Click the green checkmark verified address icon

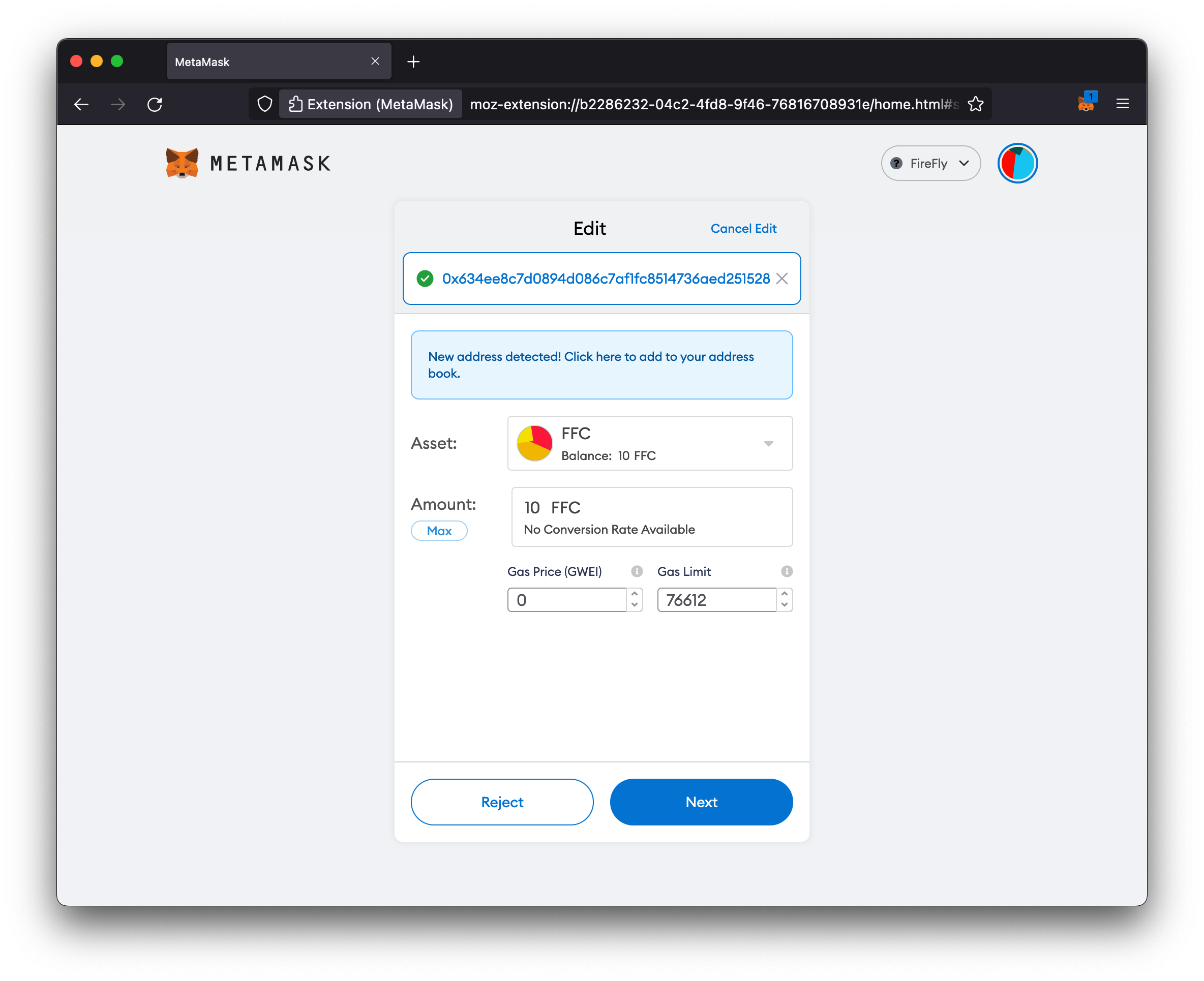click(424, 278)
